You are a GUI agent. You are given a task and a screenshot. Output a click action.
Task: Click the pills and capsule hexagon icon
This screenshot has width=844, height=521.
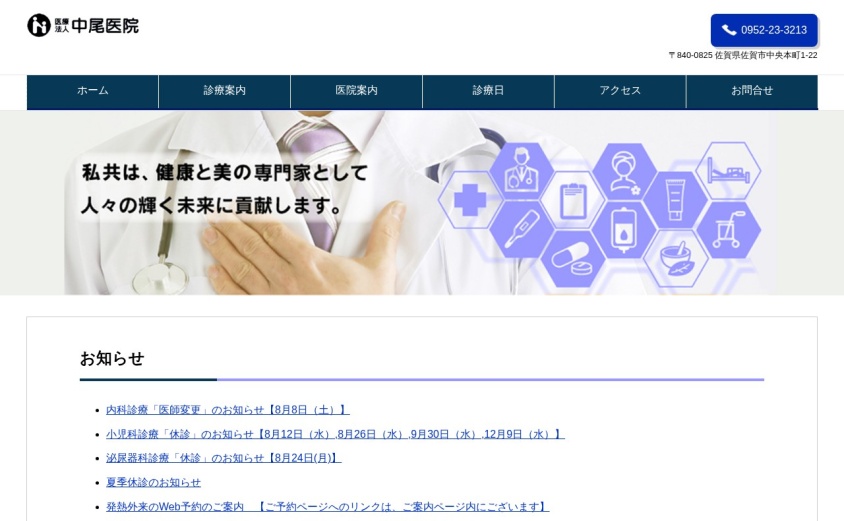coord(573,259)
